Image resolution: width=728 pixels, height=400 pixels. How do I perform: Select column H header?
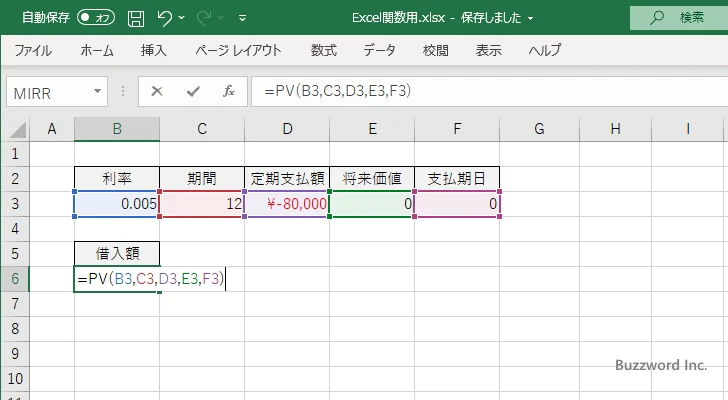[616, 129]
